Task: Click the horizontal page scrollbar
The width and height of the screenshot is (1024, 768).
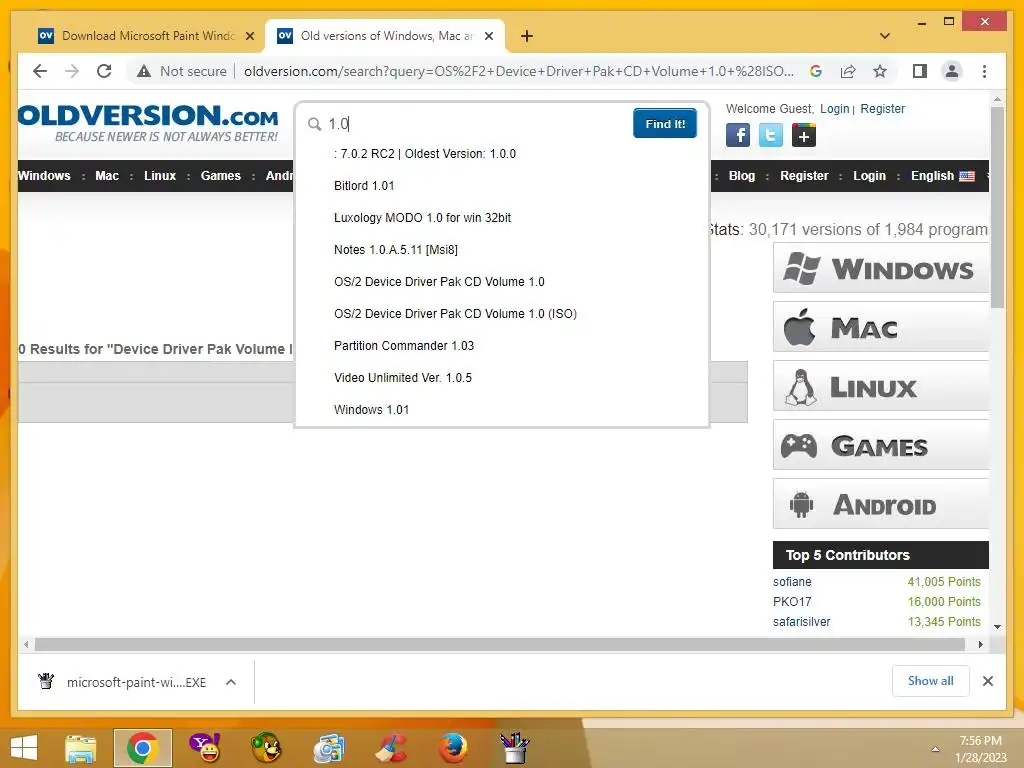Action: [500, 645]
